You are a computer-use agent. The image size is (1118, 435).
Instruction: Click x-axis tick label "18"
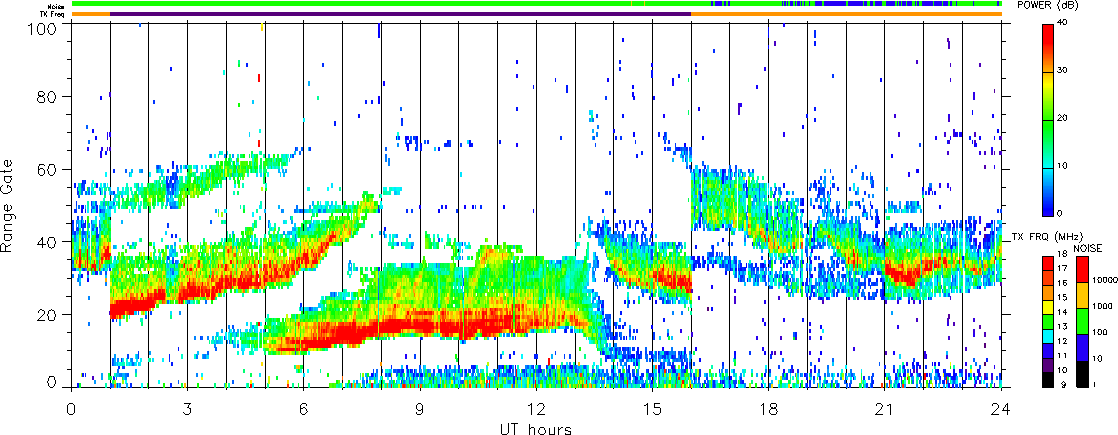pos(769,409)
